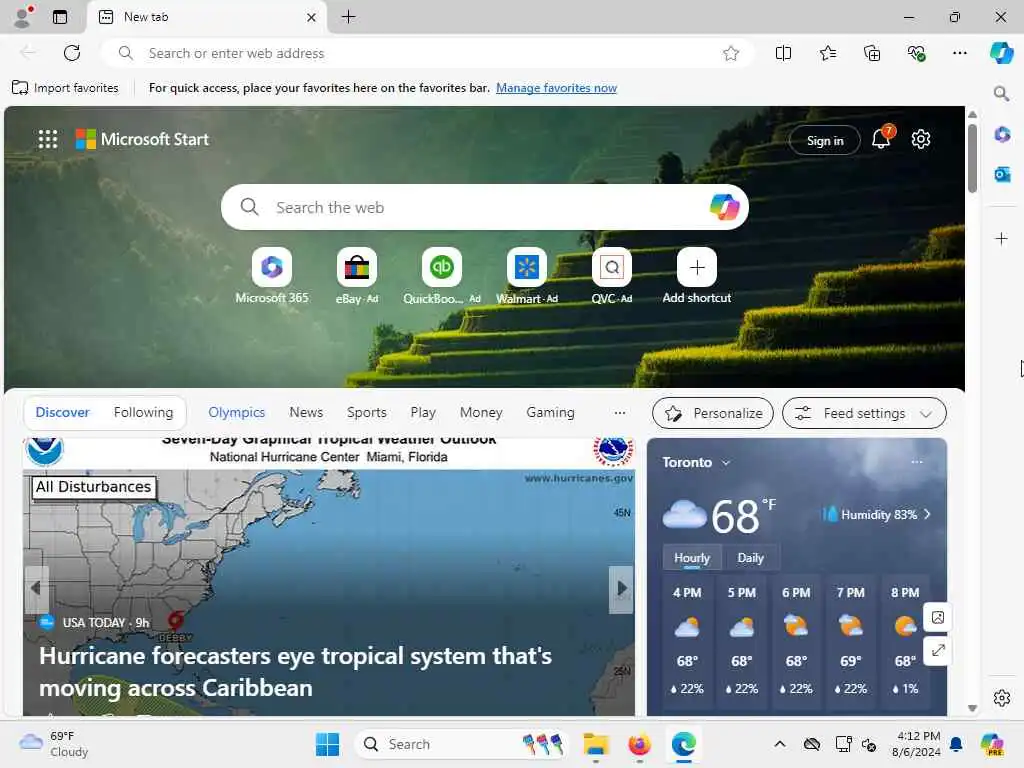Click the Search the web box
This screenshot has width=1024, height=768.
pyautogui.click(x=485, y=207)
